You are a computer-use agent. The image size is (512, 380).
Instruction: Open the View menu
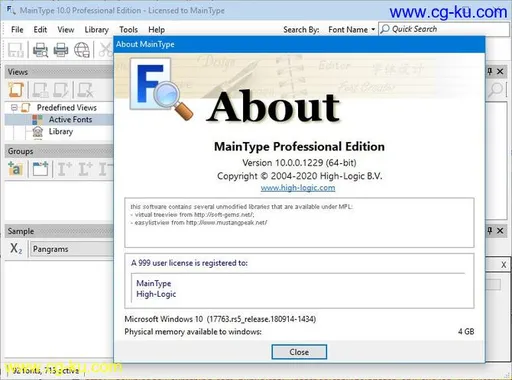point(66,30)
